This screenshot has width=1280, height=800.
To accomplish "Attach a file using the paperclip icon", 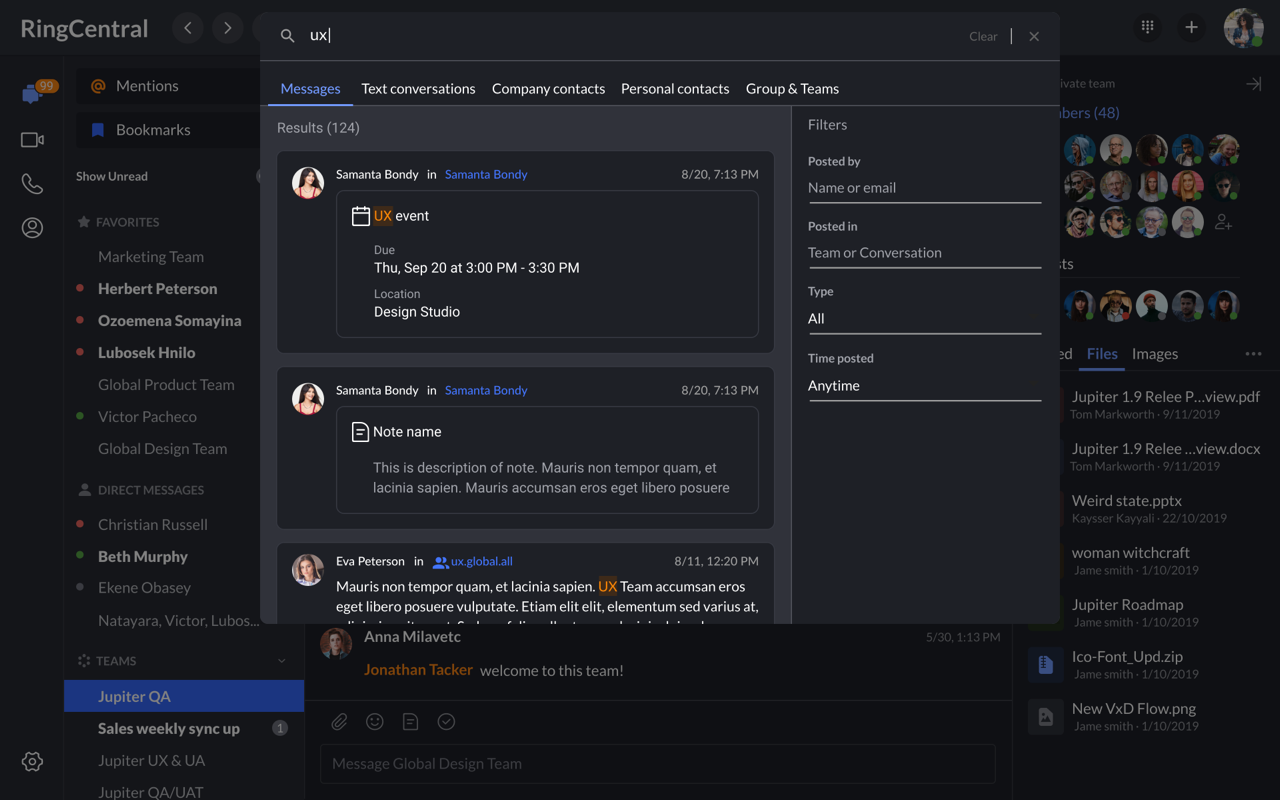I will pos(339,722).
